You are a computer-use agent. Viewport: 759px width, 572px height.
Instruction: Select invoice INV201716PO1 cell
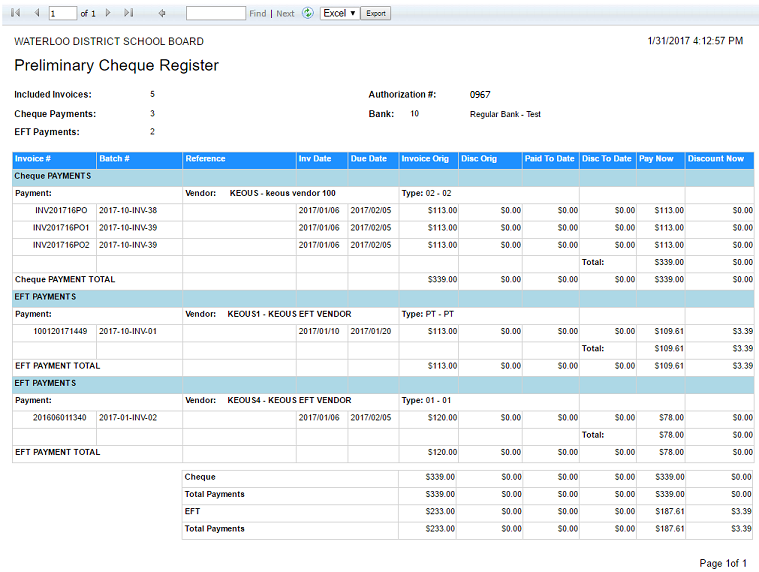click(x=61, y=228)
